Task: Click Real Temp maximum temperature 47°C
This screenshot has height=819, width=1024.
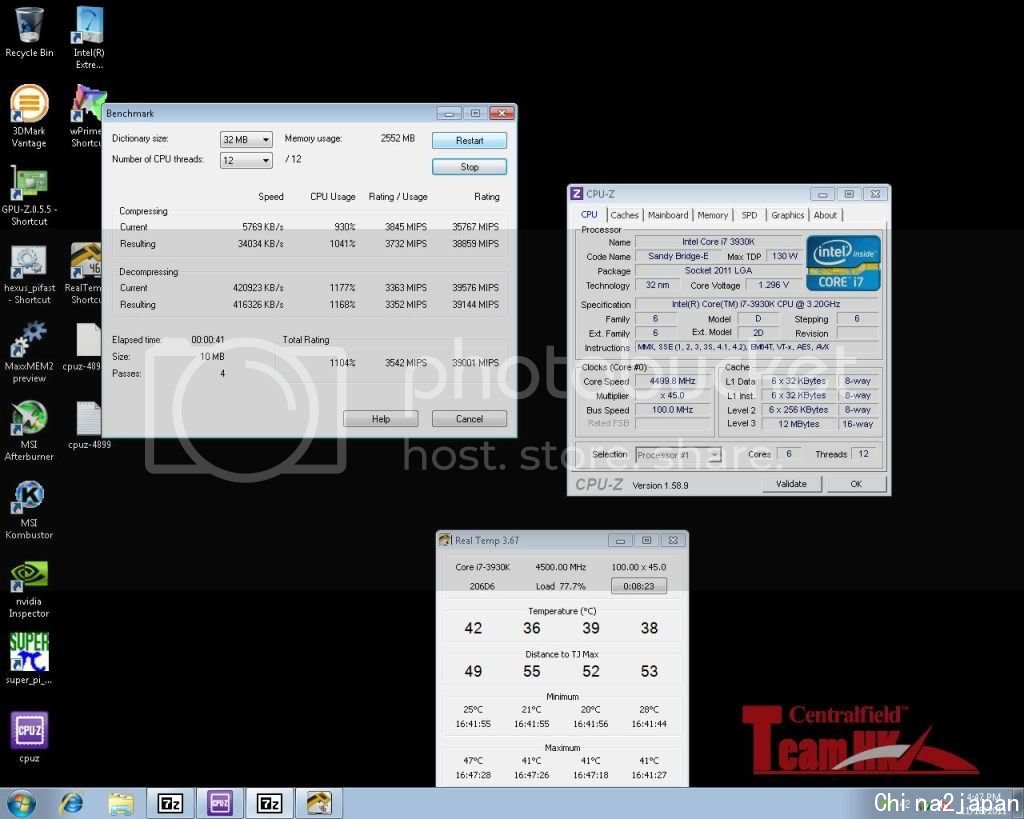Action: tap(473, 760)
